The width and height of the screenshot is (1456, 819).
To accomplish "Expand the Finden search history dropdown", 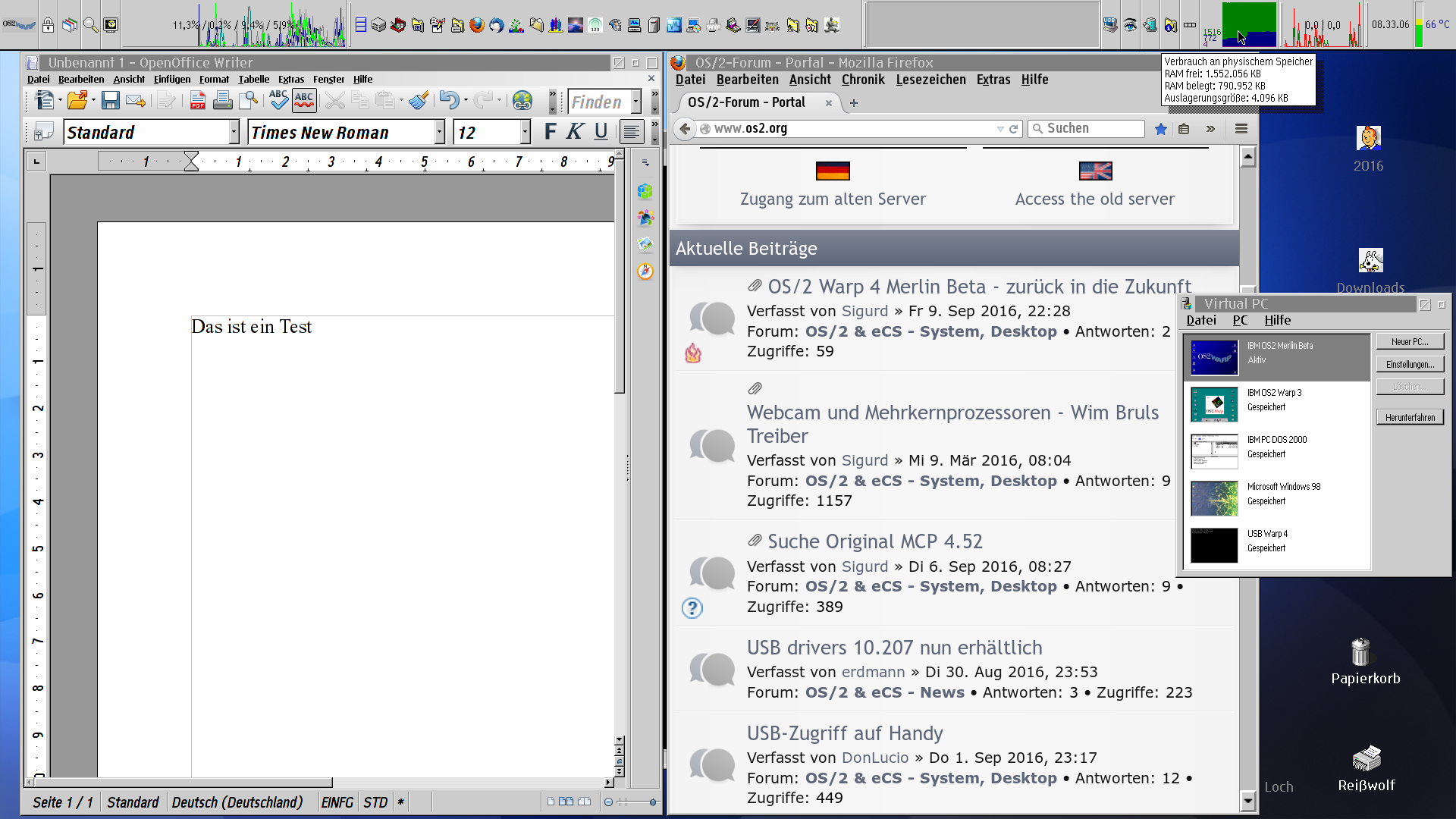I will 635,102.
